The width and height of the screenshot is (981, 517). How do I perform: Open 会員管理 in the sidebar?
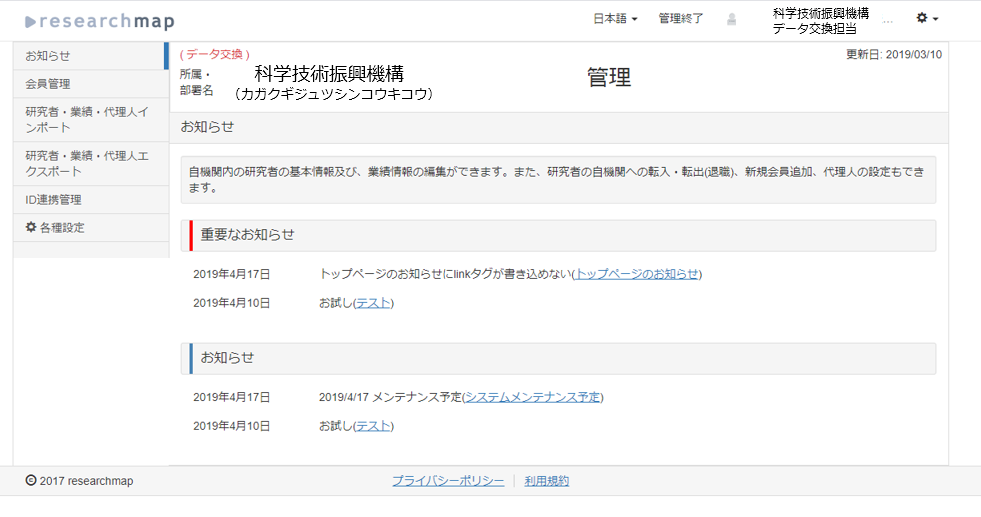(91, 84)
